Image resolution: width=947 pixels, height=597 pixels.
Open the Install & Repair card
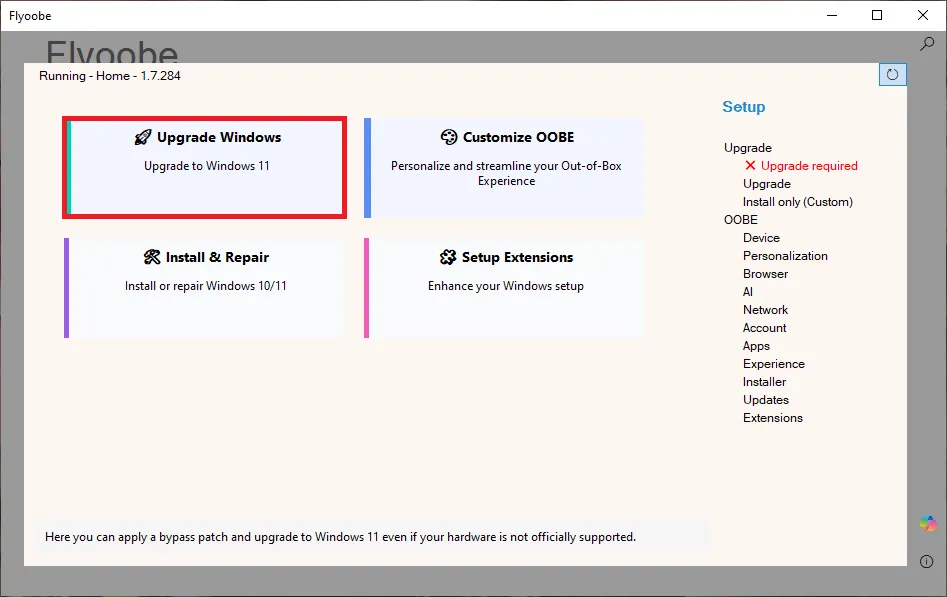coord(204,288)
